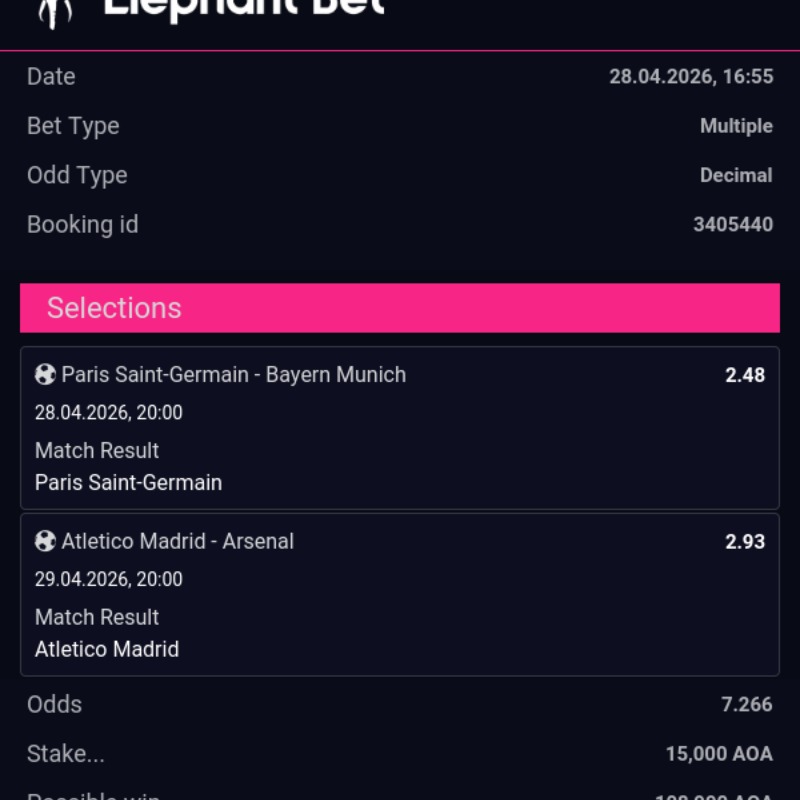Screen dimensions: 800x800
Task: Select the Paris Saint-Germain match result pick
Action: [x=128, y=483]
